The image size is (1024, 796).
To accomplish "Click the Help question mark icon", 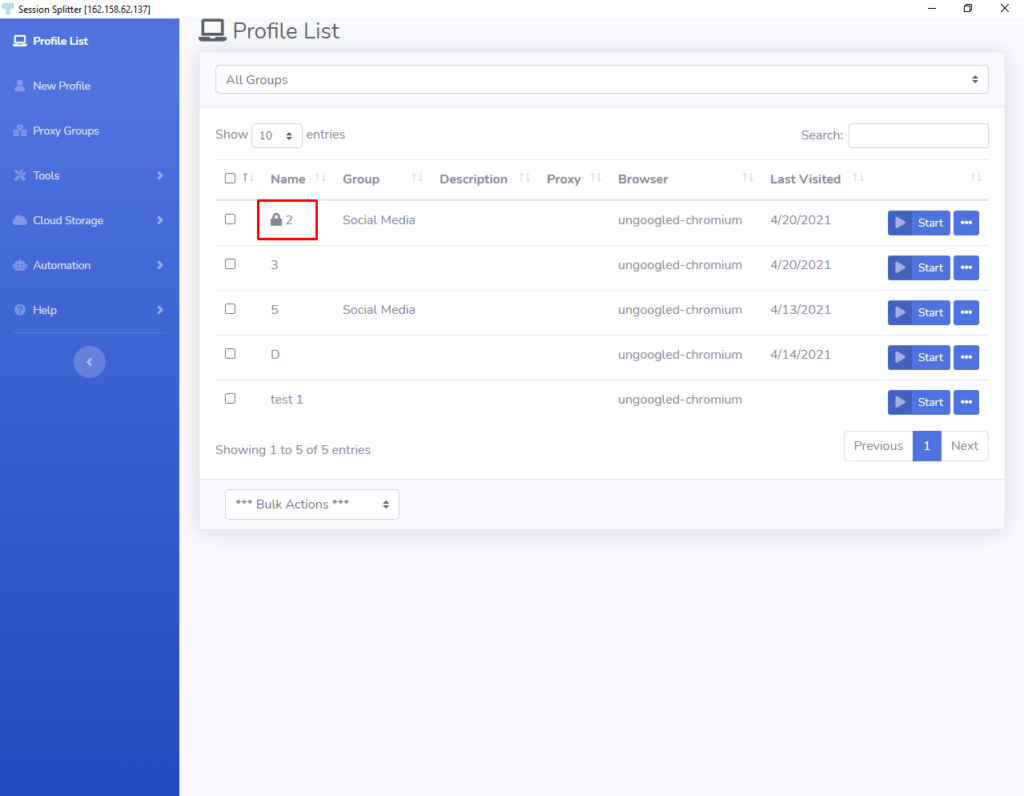I will 20,310.
